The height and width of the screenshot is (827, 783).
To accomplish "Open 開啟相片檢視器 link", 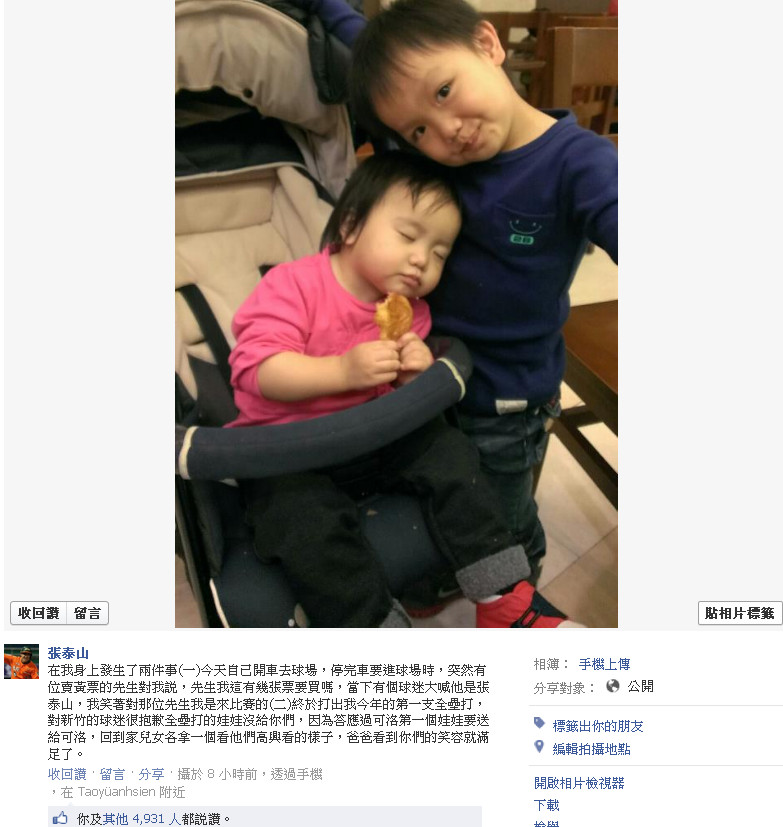I will [579, 783].
